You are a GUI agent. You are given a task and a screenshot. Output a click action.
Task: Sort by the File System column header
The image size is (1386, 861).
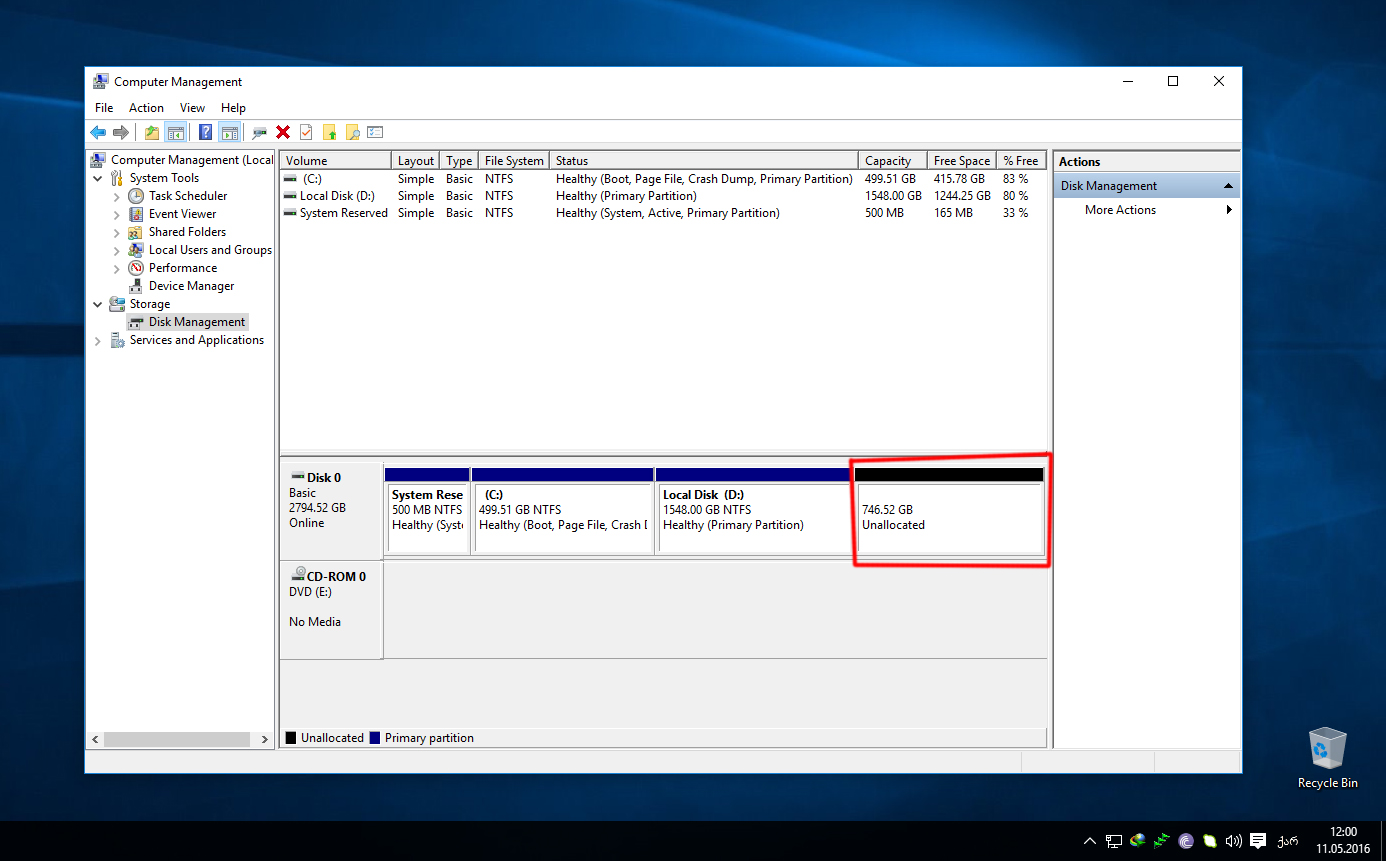pos(514,160)
